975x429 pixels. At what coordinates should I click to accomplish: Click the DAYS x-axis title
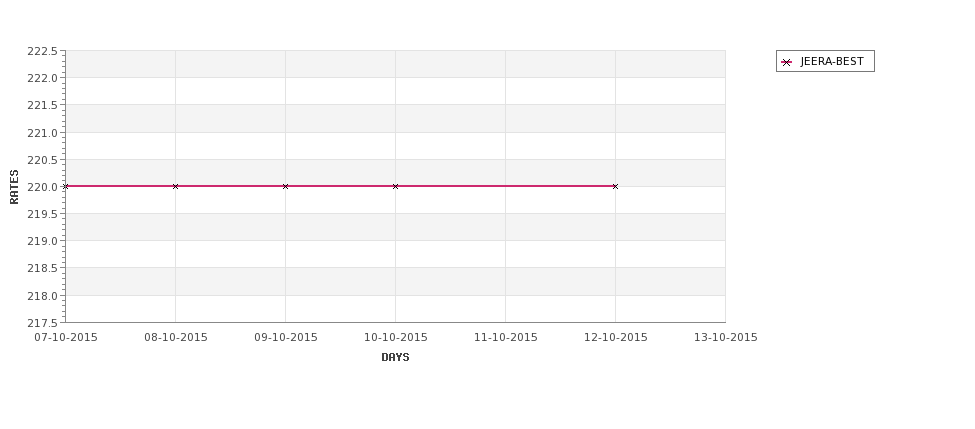click(x=395, y=357)
